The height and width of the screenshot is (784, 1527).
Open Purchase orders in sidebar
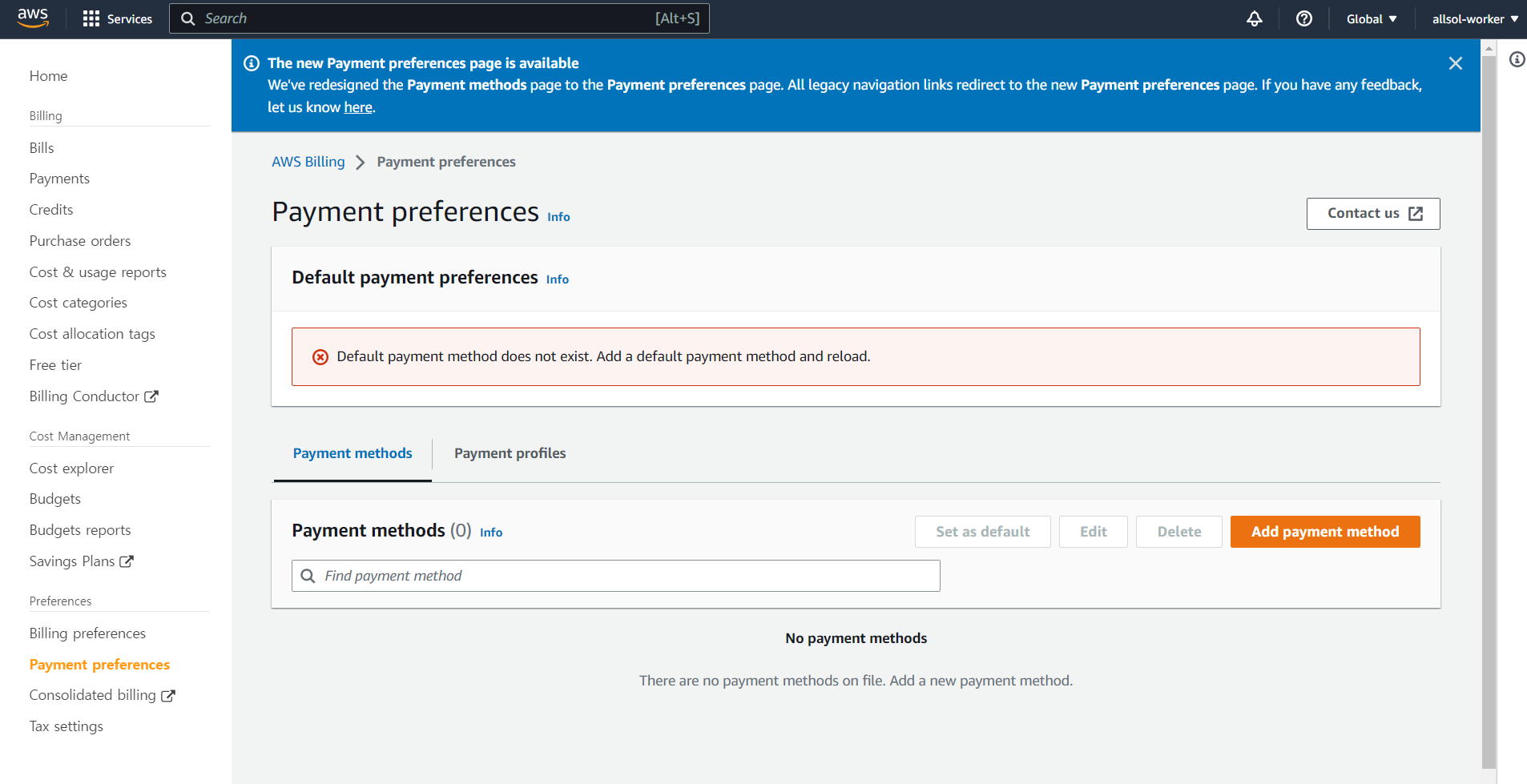tap(80, 241)
